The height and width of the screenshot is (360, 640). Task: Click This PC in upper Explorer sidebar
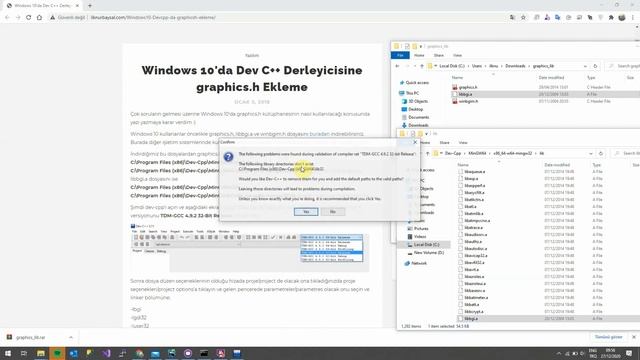point(412,93)
